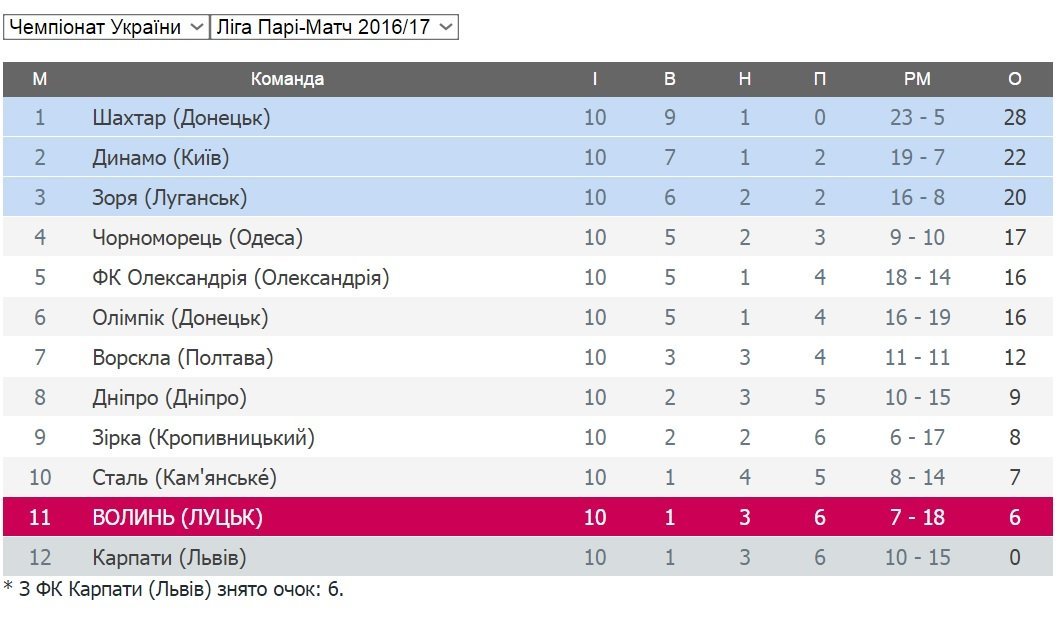Click the РМ goal difference column header
1061x618 pixels.
917,79
